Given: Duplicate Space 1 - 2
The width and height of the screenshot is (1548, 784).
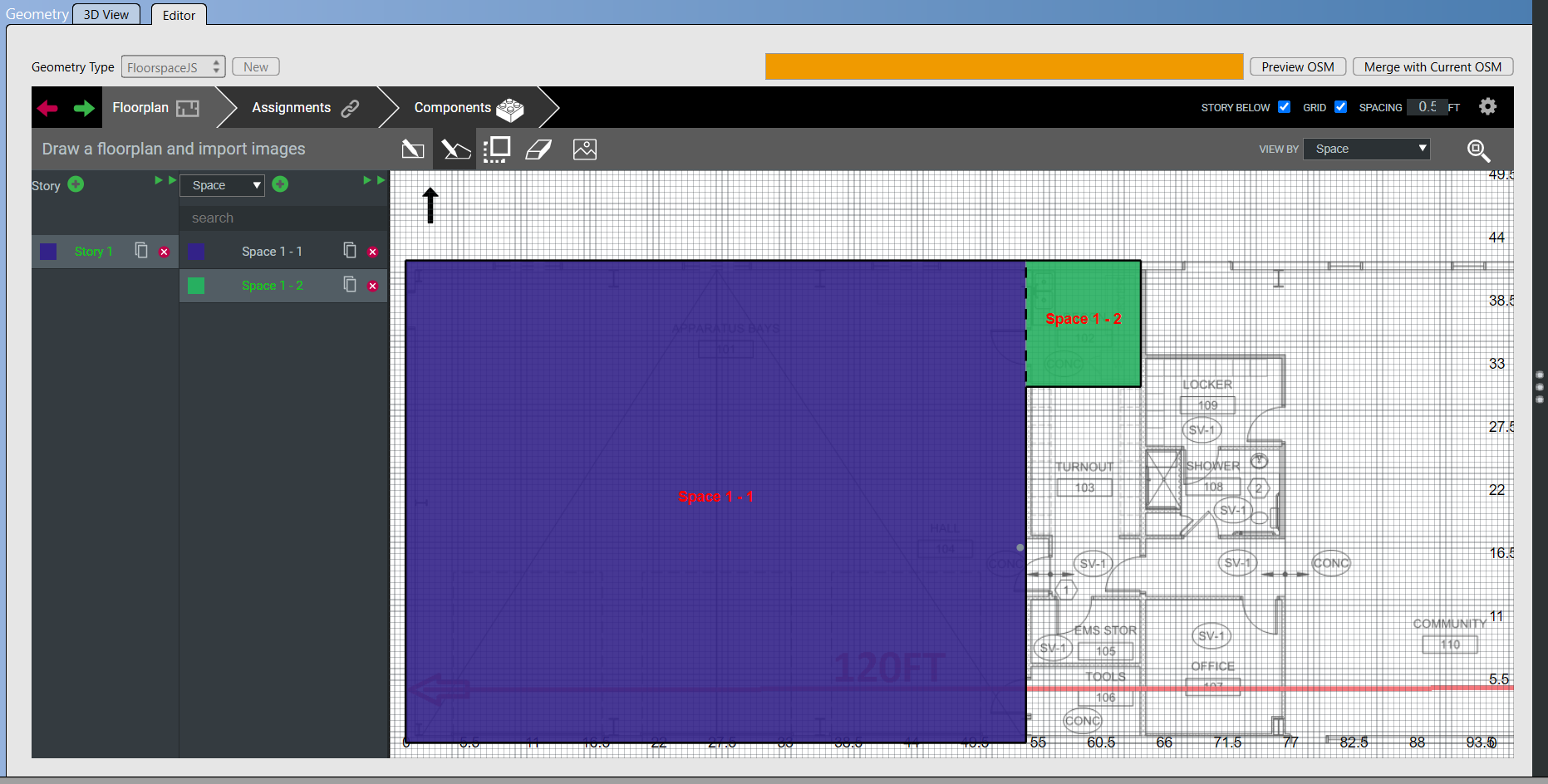Looking at the screenshot, I should coord(350,285).
